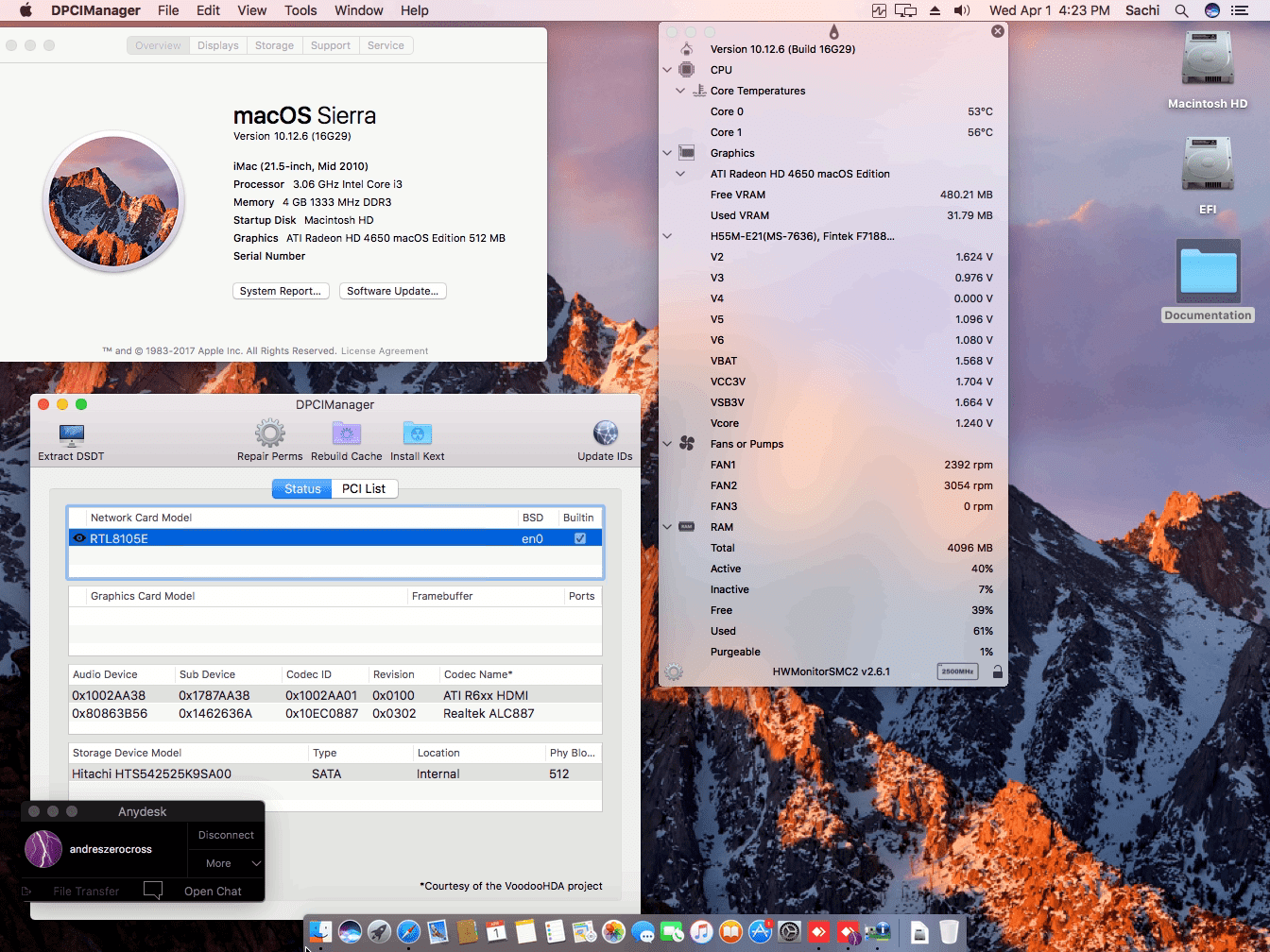Collapse the CPU section in HWMonitorSMC2

click(x=667, y=69)
